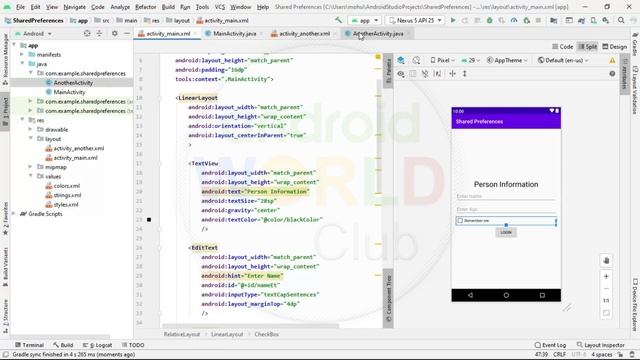Switch editor to Split view

point(588,47)
